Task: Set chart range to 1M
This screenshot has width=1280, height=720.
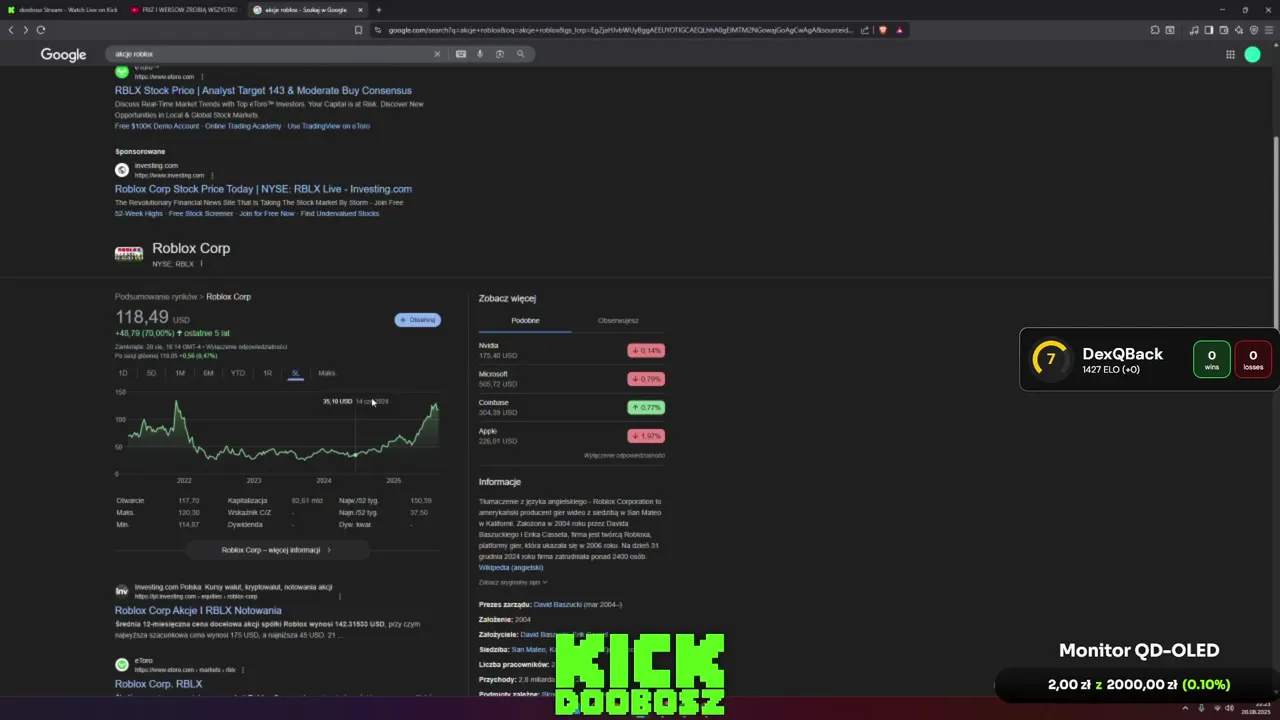Action: [180, 373]
